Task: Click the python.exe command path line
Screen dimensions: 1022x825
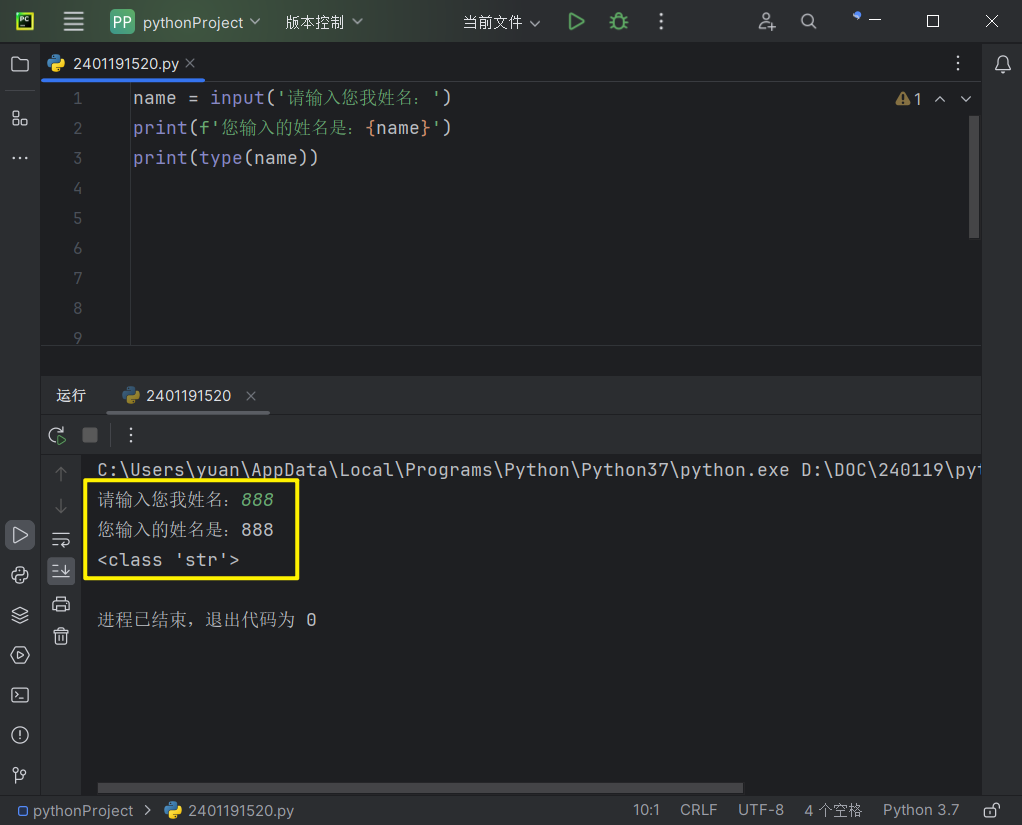Action: tap(539, 470)
